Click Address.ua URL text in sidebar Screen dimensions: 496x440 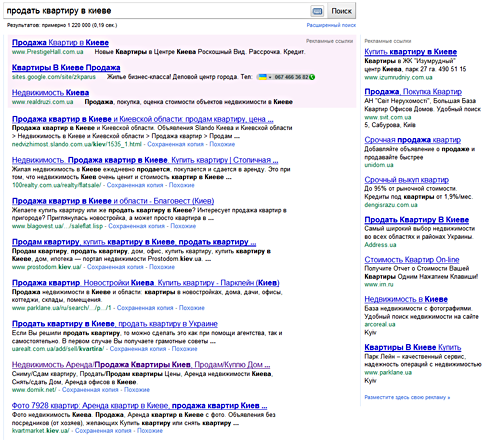click(380, 245)
